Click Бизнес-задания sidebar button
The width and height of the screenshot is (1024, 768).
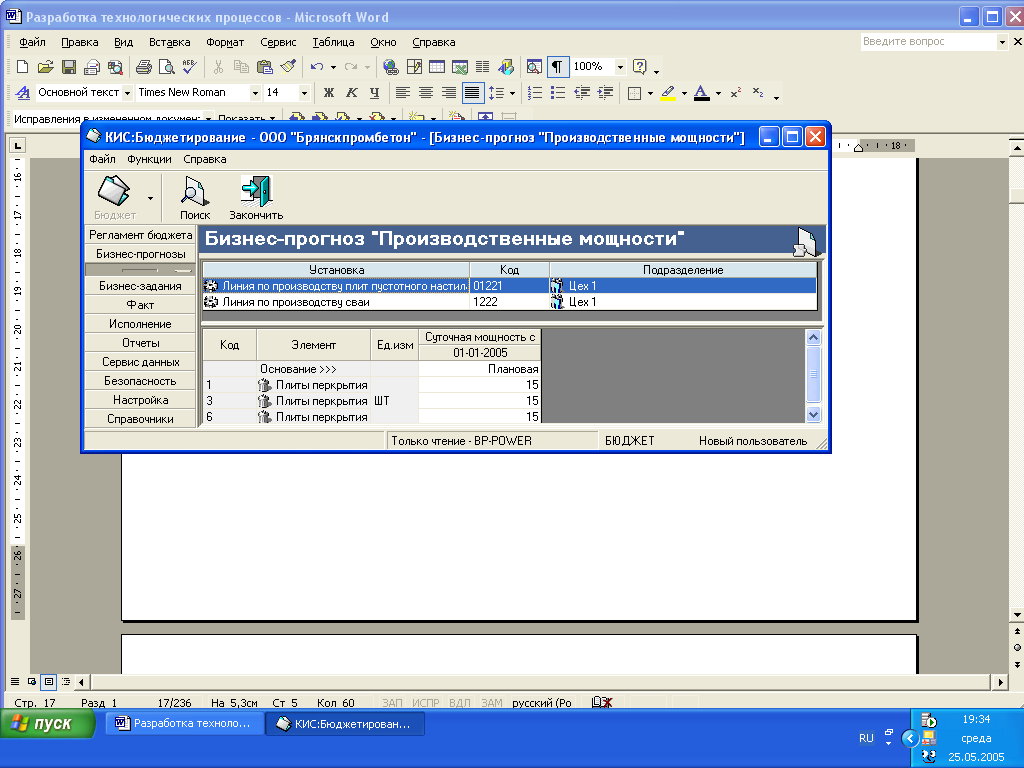click(x=140, y=286)
